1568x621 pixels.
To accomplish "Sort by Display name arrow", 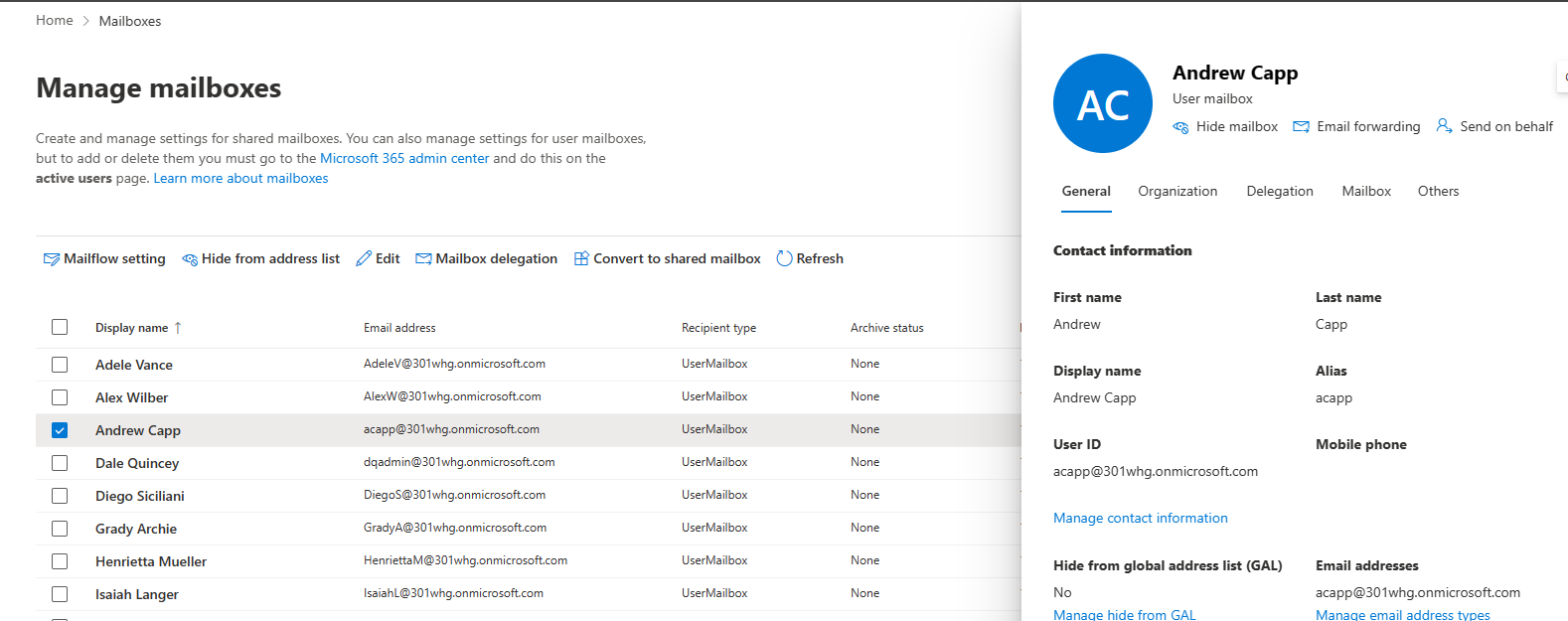I will coord(178,328).
